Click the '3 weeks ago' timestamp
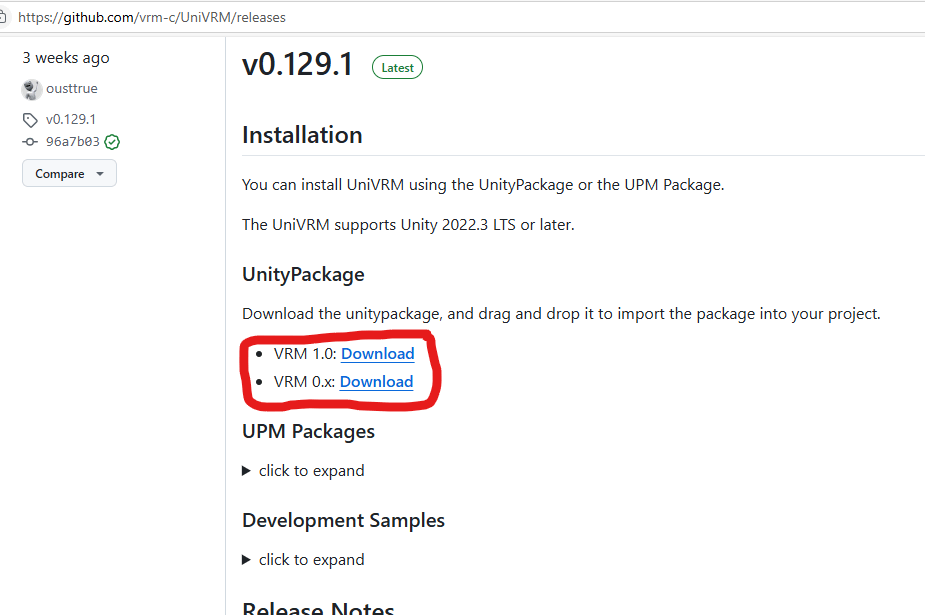Viewport: 925px width, 615px height. (66, 58)
